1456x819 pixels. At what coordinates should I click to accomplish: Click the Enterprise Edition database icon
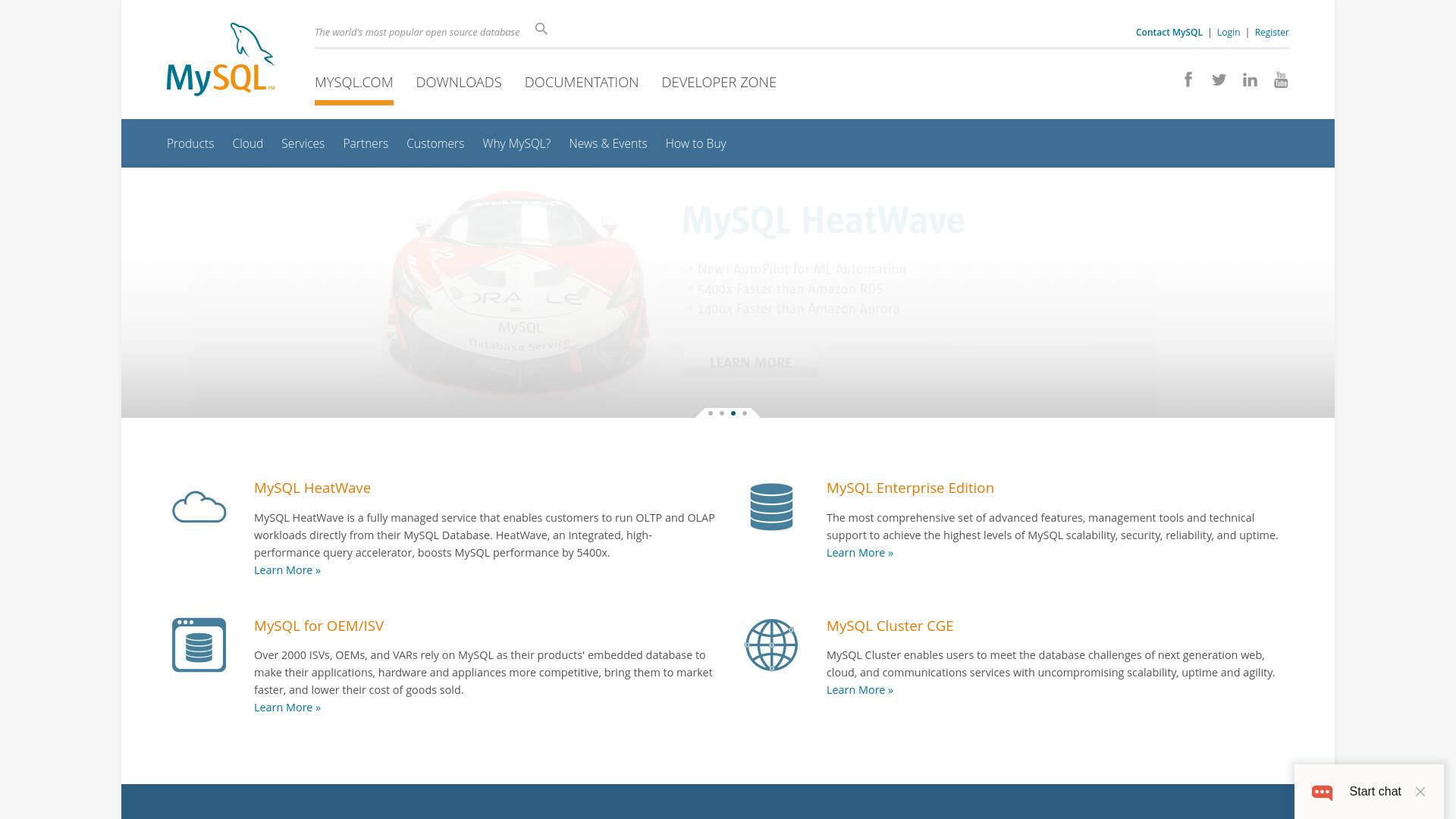771,507
